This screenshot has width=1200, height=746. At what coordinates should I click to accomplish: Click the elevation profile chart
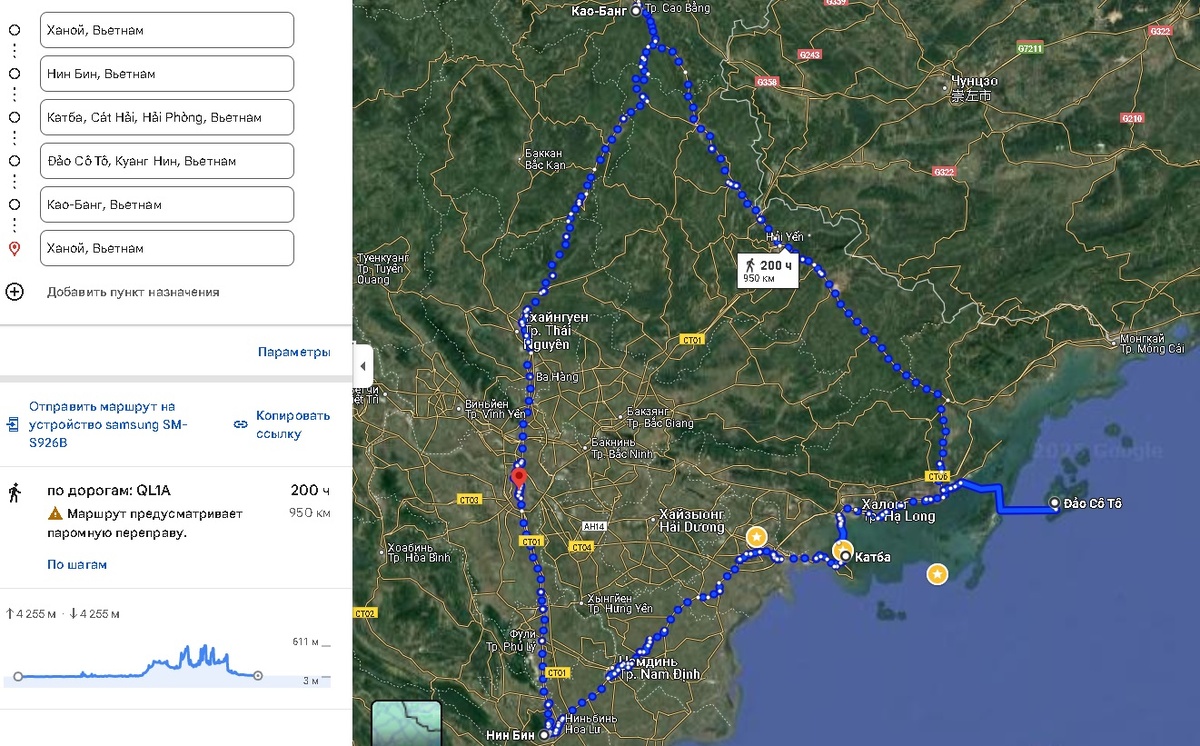pos(137,661)
